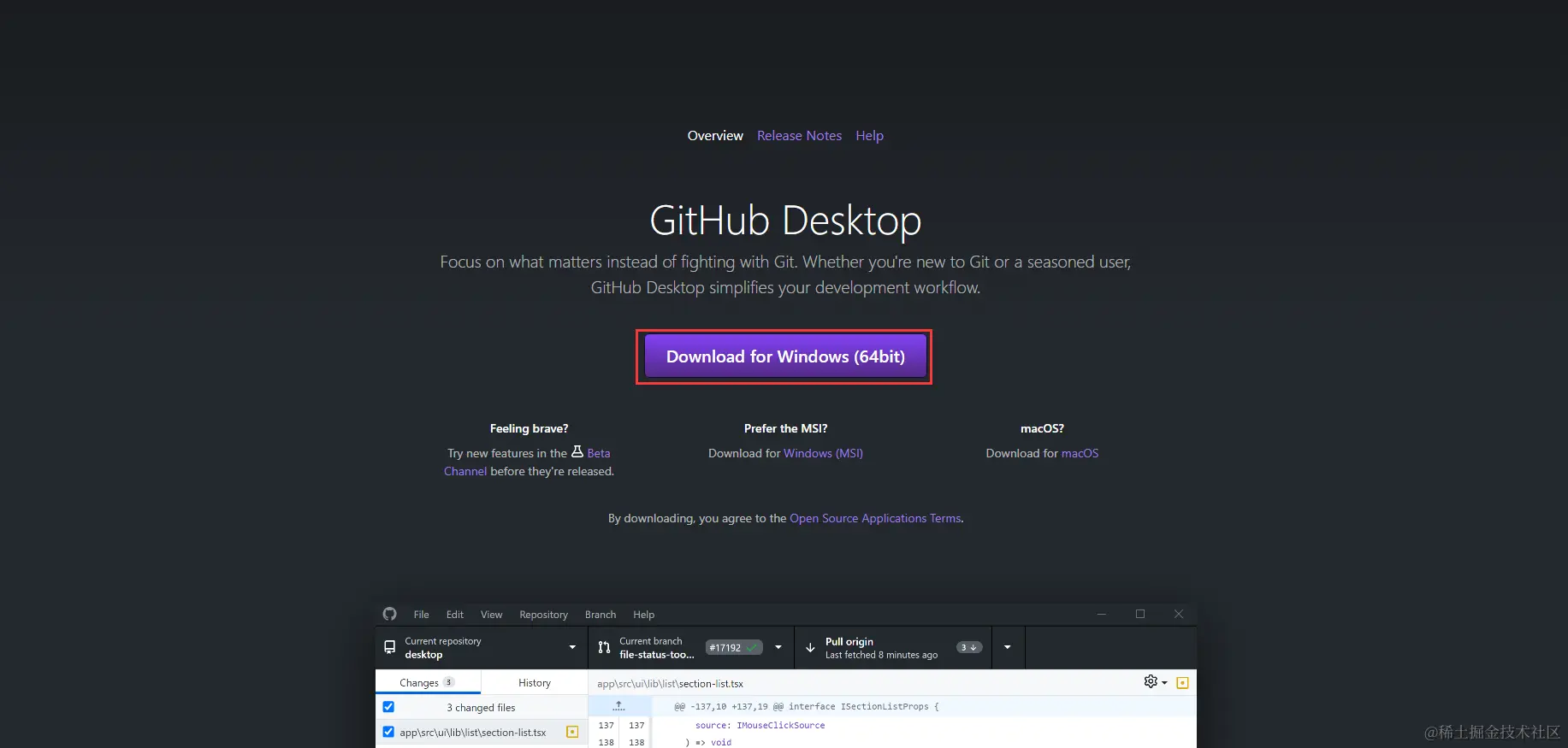The height and width of the screenshot is (748, 1568).
Task: Open the Edit menu in GitHub Desktop
Action: coord(455,615)
